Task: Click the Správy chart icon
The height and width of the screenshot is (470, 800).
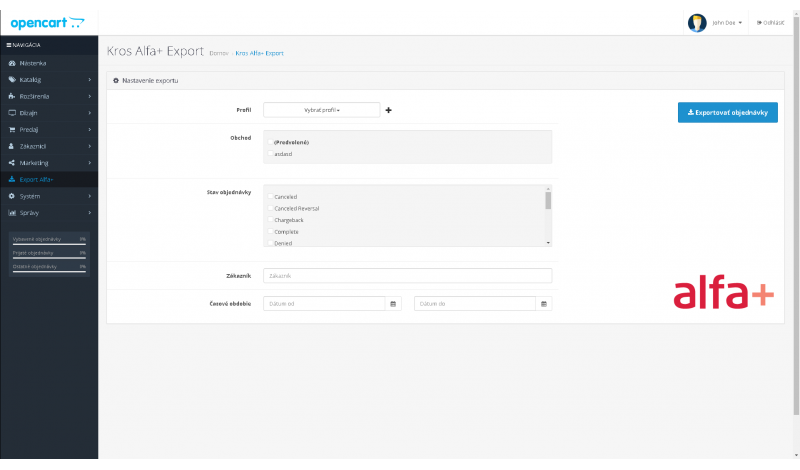Action: tap(12, 213)
